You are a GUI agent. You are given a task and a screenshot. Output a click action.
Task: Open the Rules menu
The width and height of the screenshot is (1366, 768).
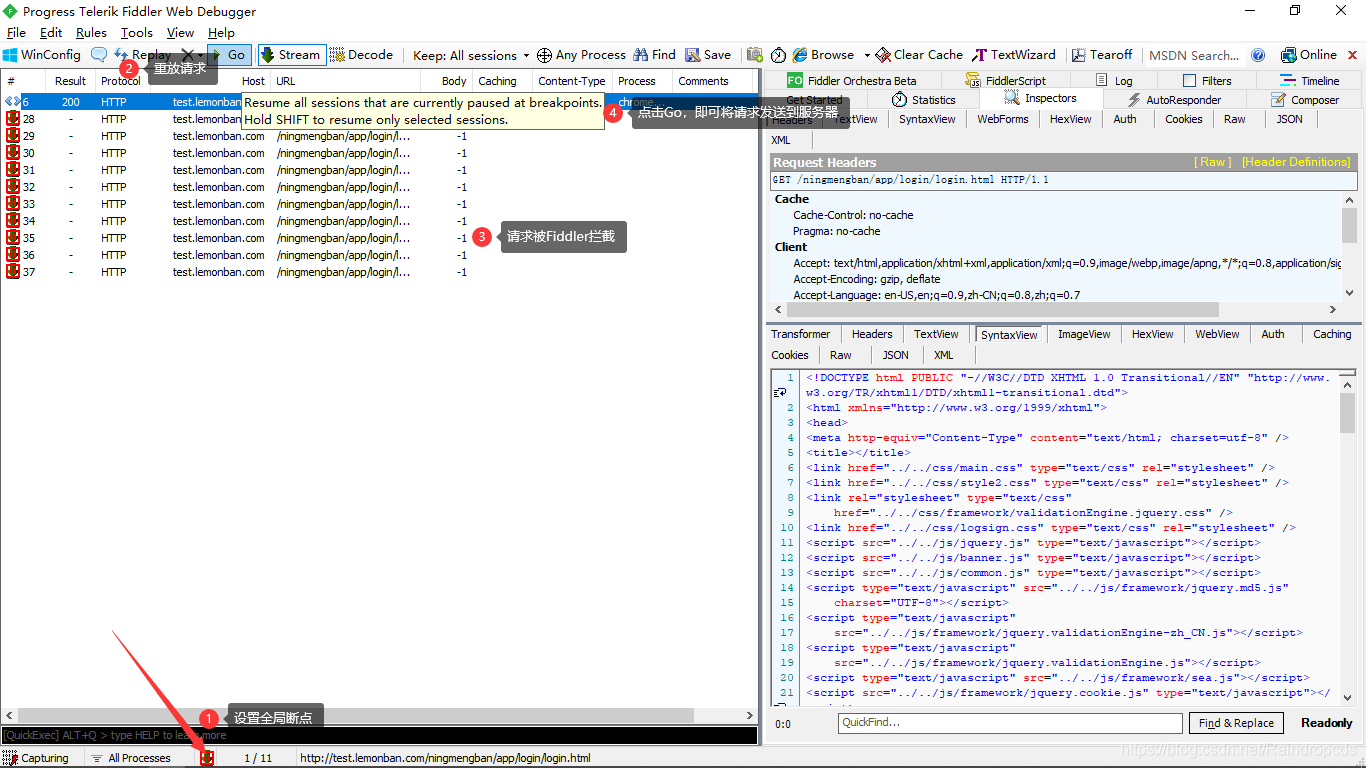tap(91, 33)
